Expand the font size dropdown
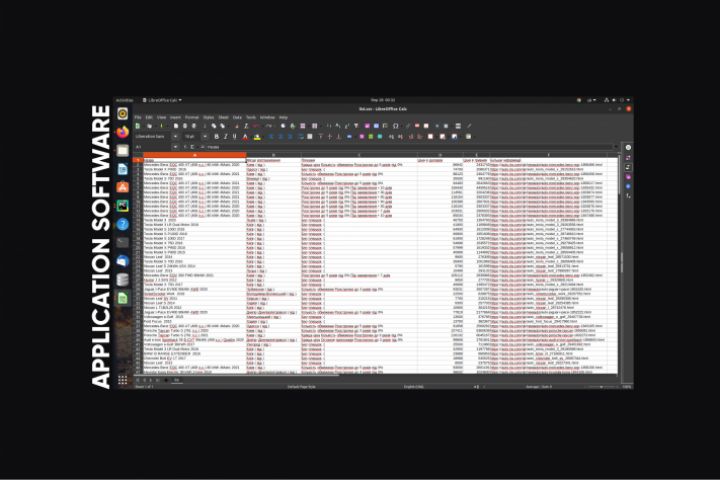Screen dimensions: 720x480 (205, 137)
